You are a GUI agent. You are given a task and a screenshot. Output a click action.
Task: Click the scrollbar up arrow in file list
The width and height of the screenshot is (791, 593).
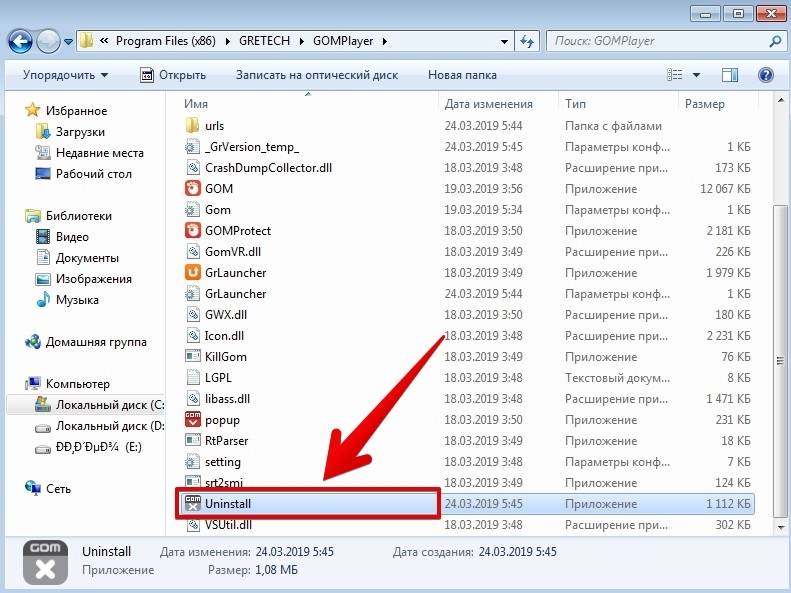(x=780, y=101)
